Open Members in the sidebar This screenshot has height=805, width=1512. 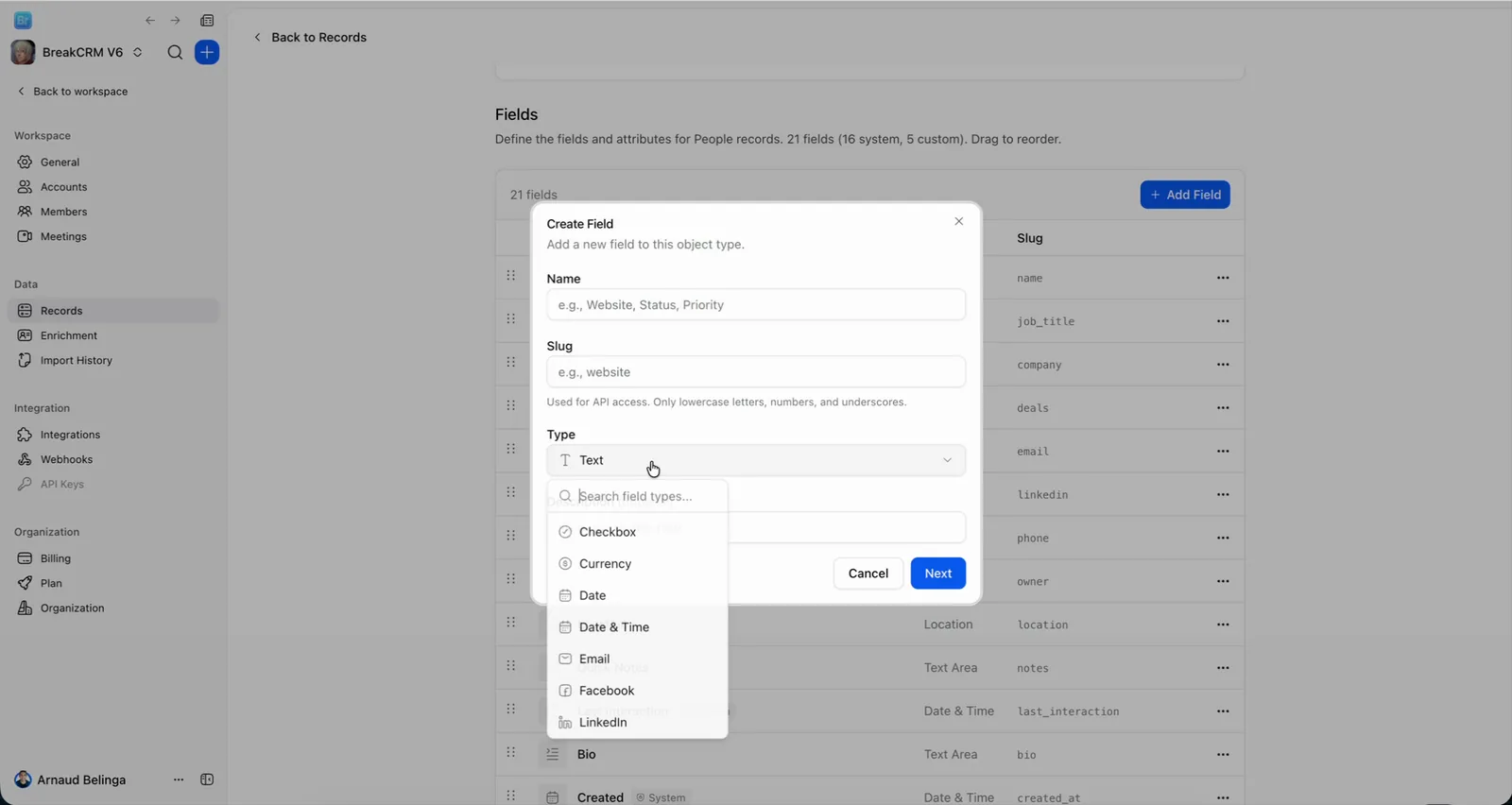pos(113,212)
